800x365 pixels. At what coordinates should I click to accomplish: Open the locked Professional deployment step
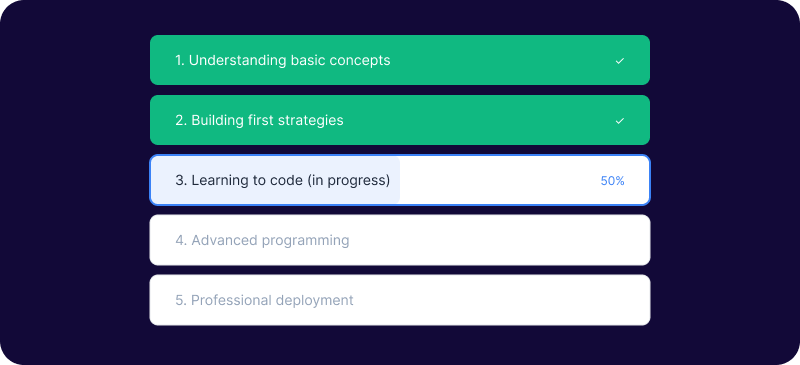coord(400,300)
